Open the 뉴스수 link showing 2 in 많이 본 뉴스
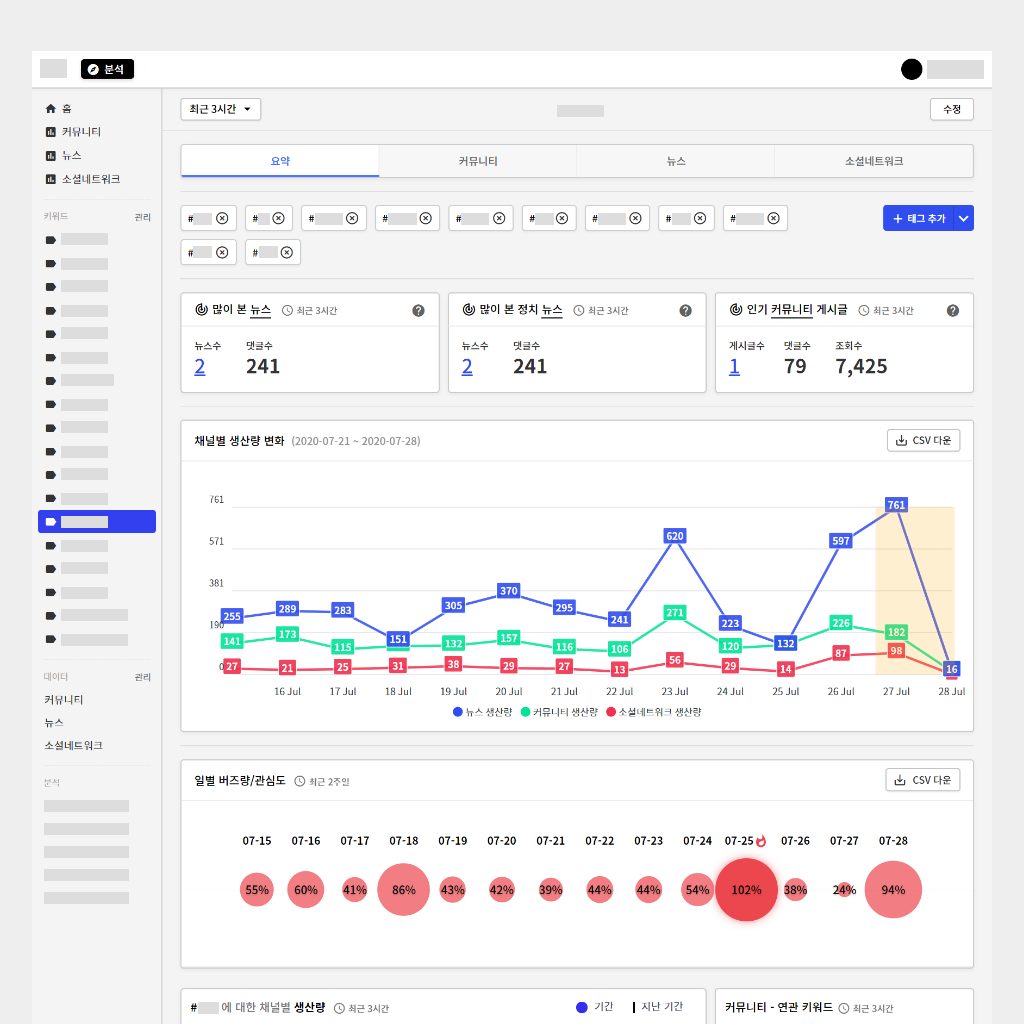 (x=200, y=367)
